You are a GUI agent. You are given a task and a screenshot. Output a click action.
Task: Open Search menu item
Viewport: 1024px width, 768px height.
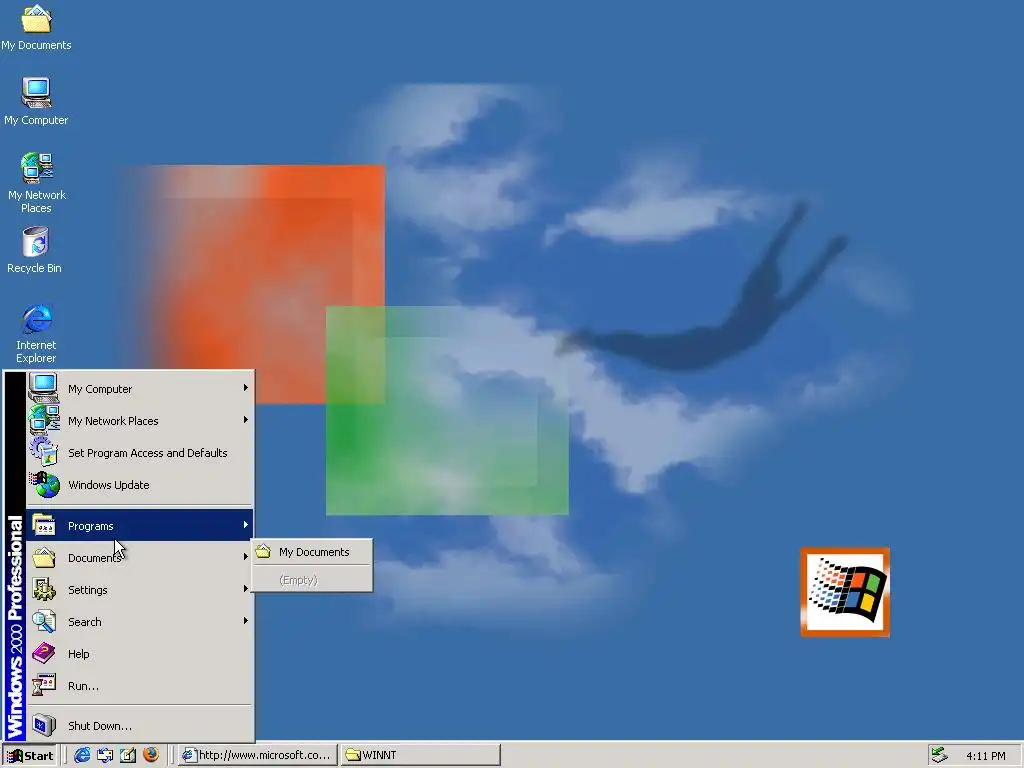click(x=139, y=621)
